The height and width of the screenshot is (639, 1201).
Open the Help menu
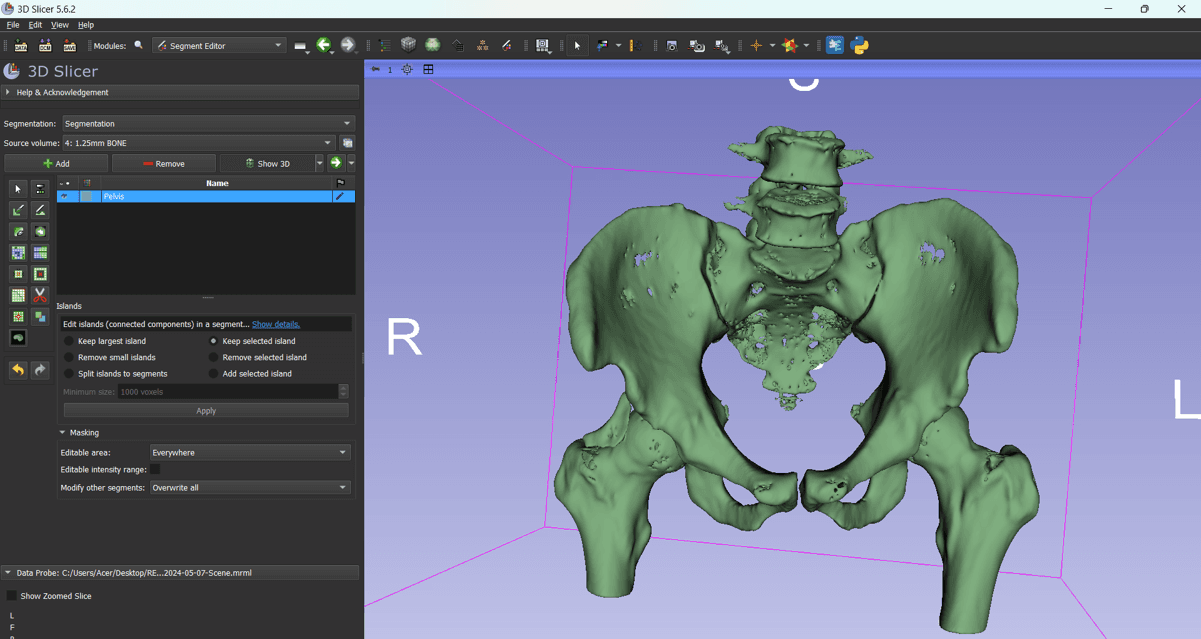pos(86,25)
